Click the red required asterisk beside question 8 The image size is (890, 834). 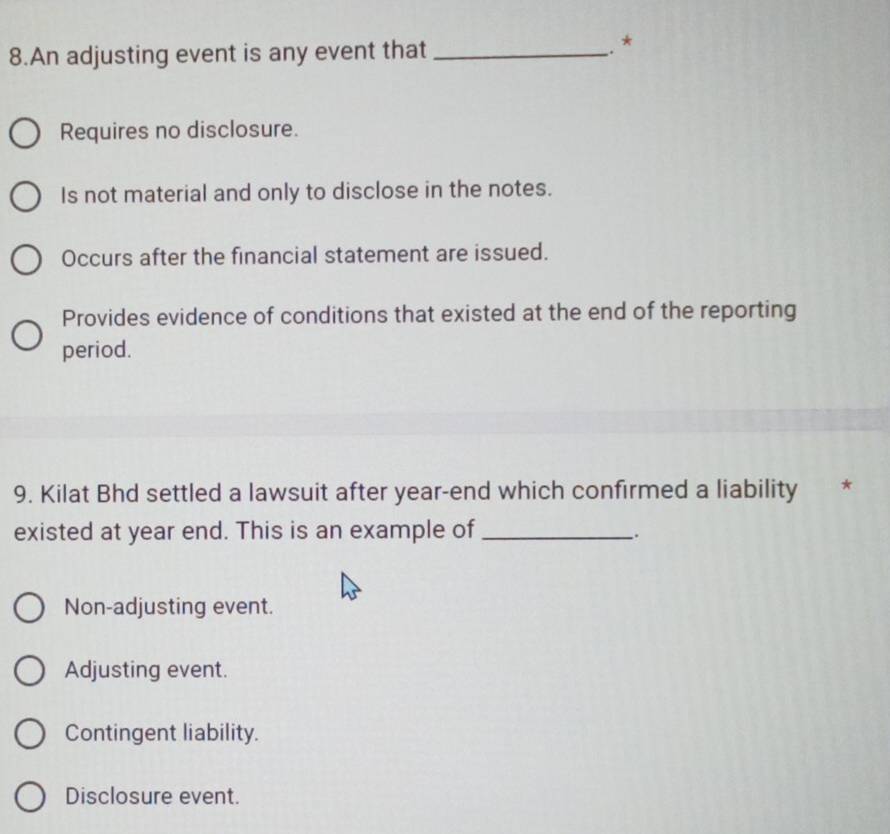(627, 41)
